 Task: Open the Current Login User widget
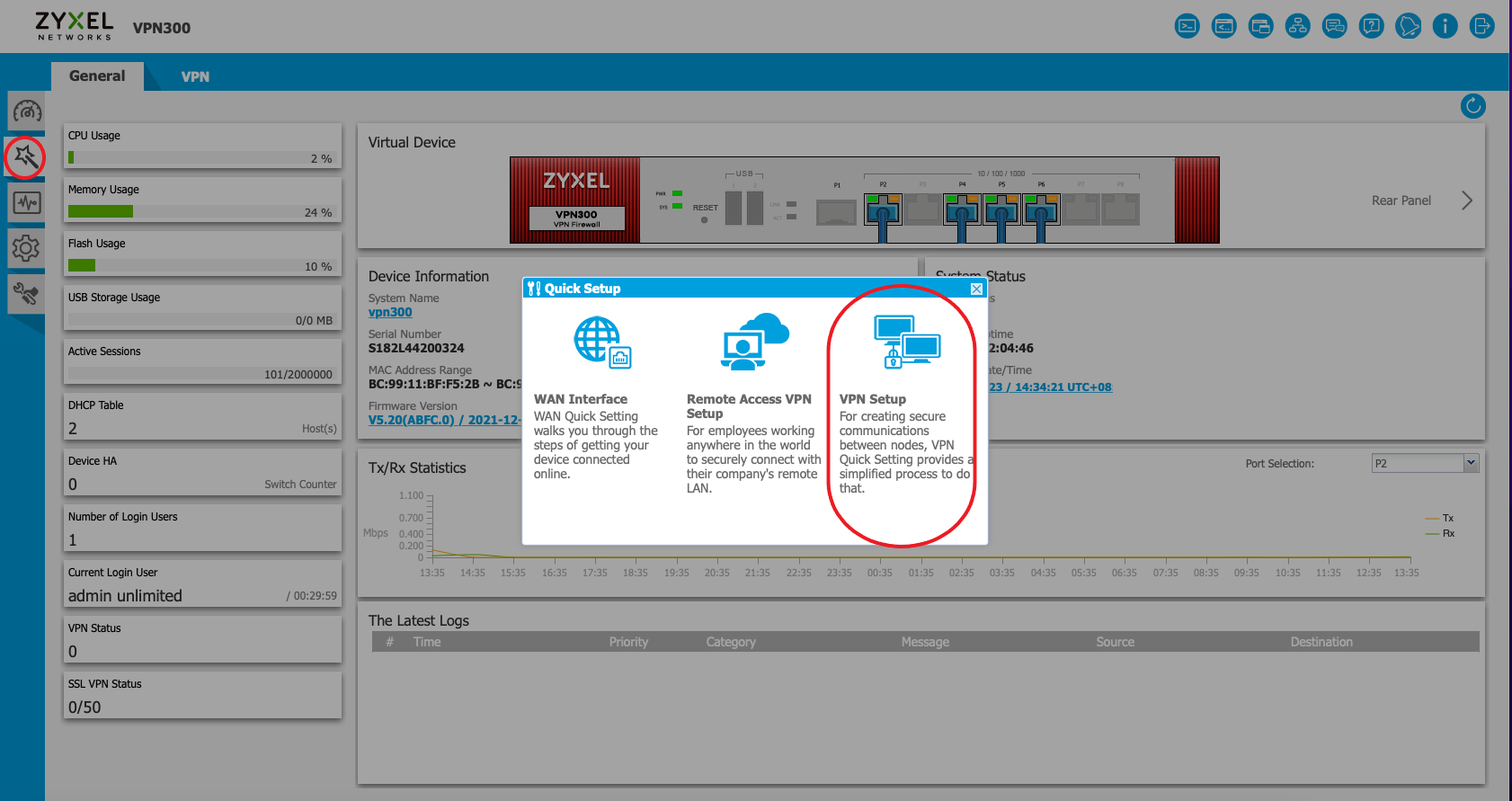click(202, 584)
